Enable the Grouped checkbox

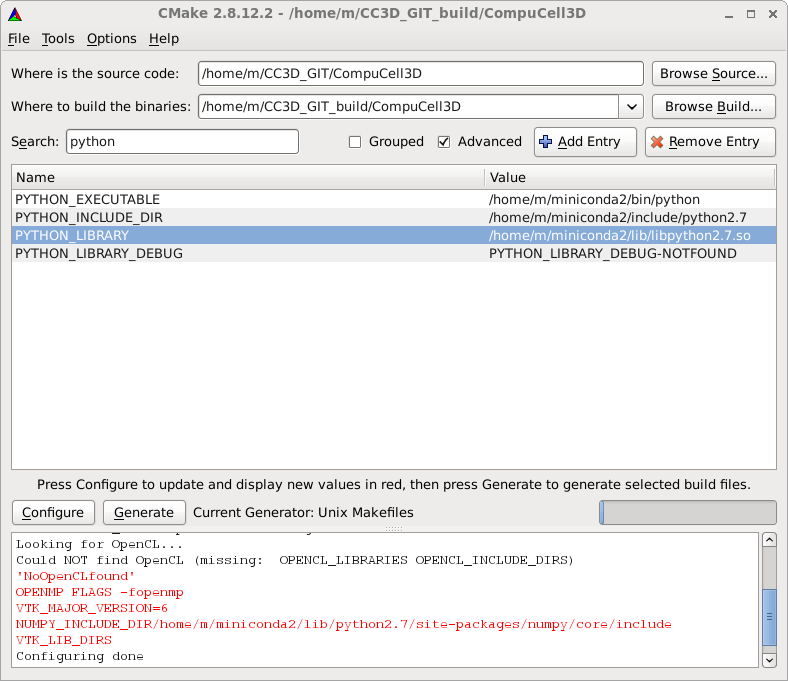pyautogui.click(x=355, y=142)
